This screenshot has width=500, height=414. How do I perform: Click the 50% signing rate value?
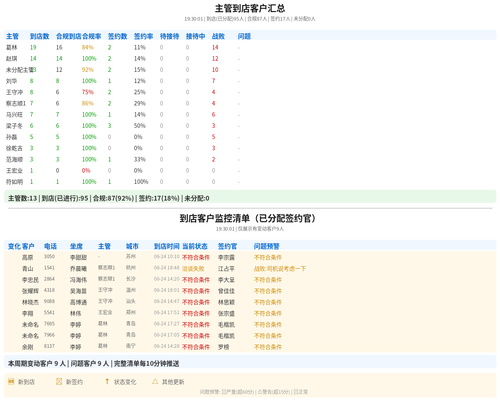(140, 126)
